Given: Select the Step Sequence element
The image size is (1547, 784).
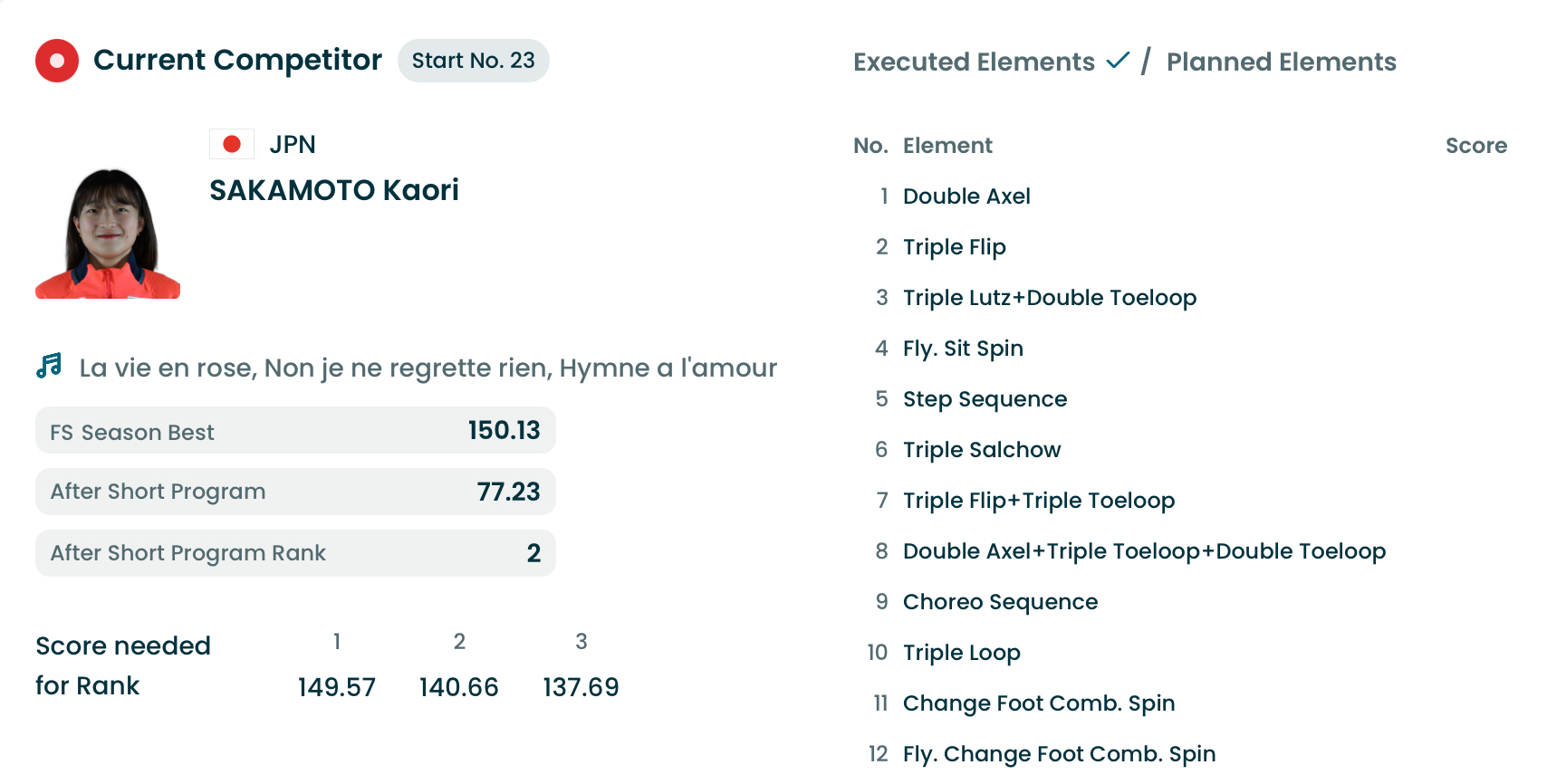Looking at the screenshot, I should click(985, 399).
